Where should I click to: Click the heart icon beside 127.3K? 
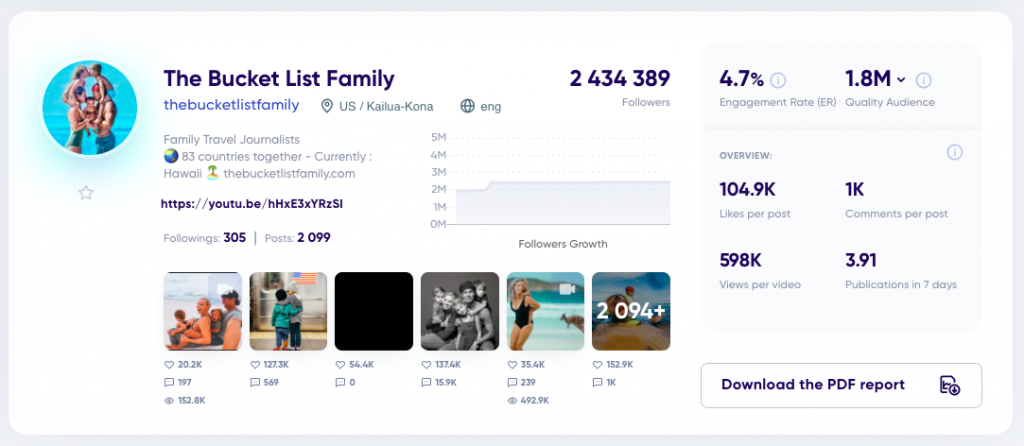[x=255, y=364]
